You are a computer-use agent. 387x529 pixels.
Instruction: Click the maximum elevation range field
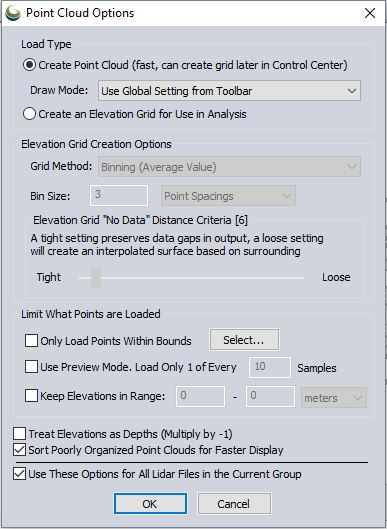(x=270, y=396)
